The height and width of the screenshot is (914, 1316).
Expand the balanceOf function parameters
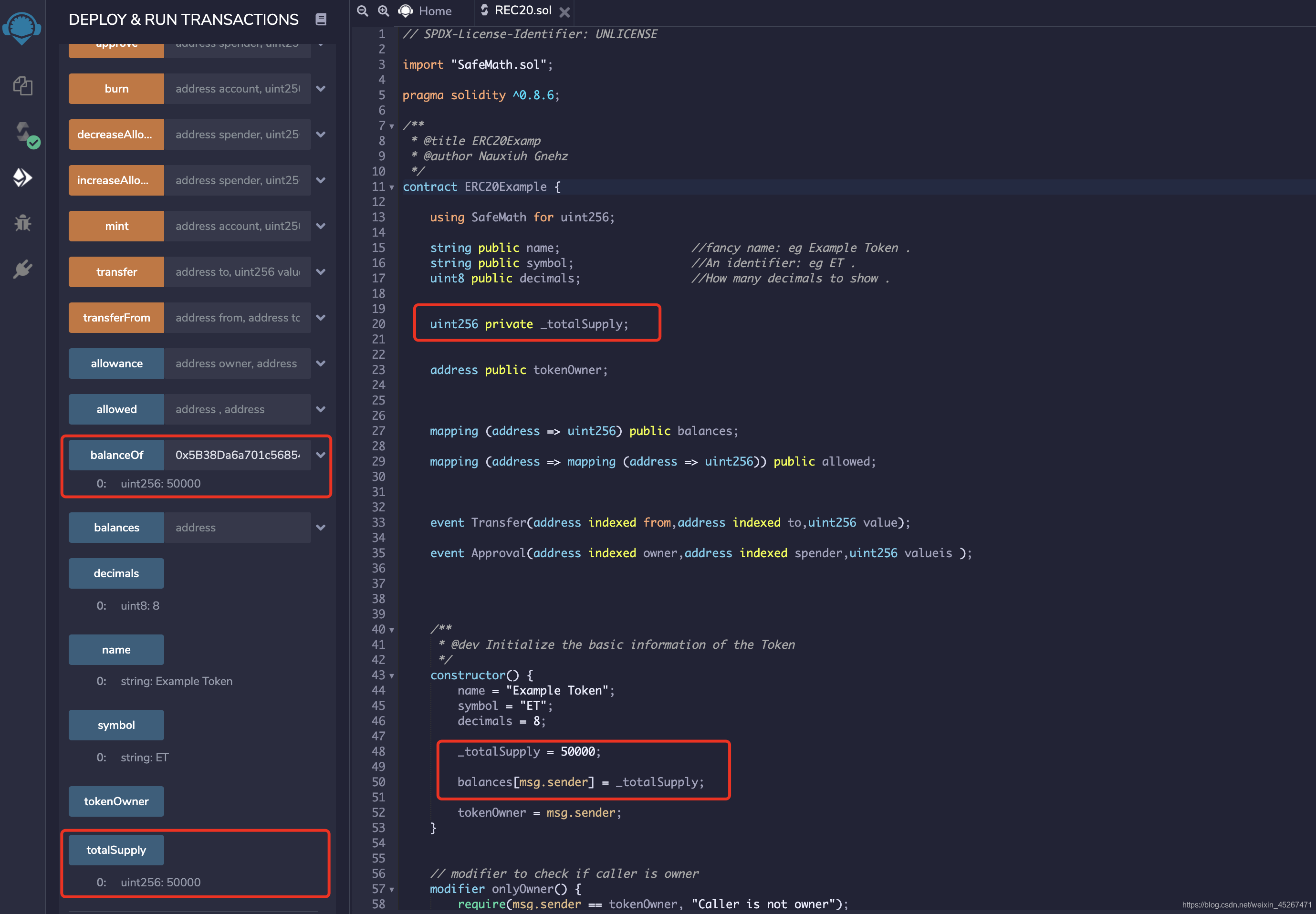321,455
